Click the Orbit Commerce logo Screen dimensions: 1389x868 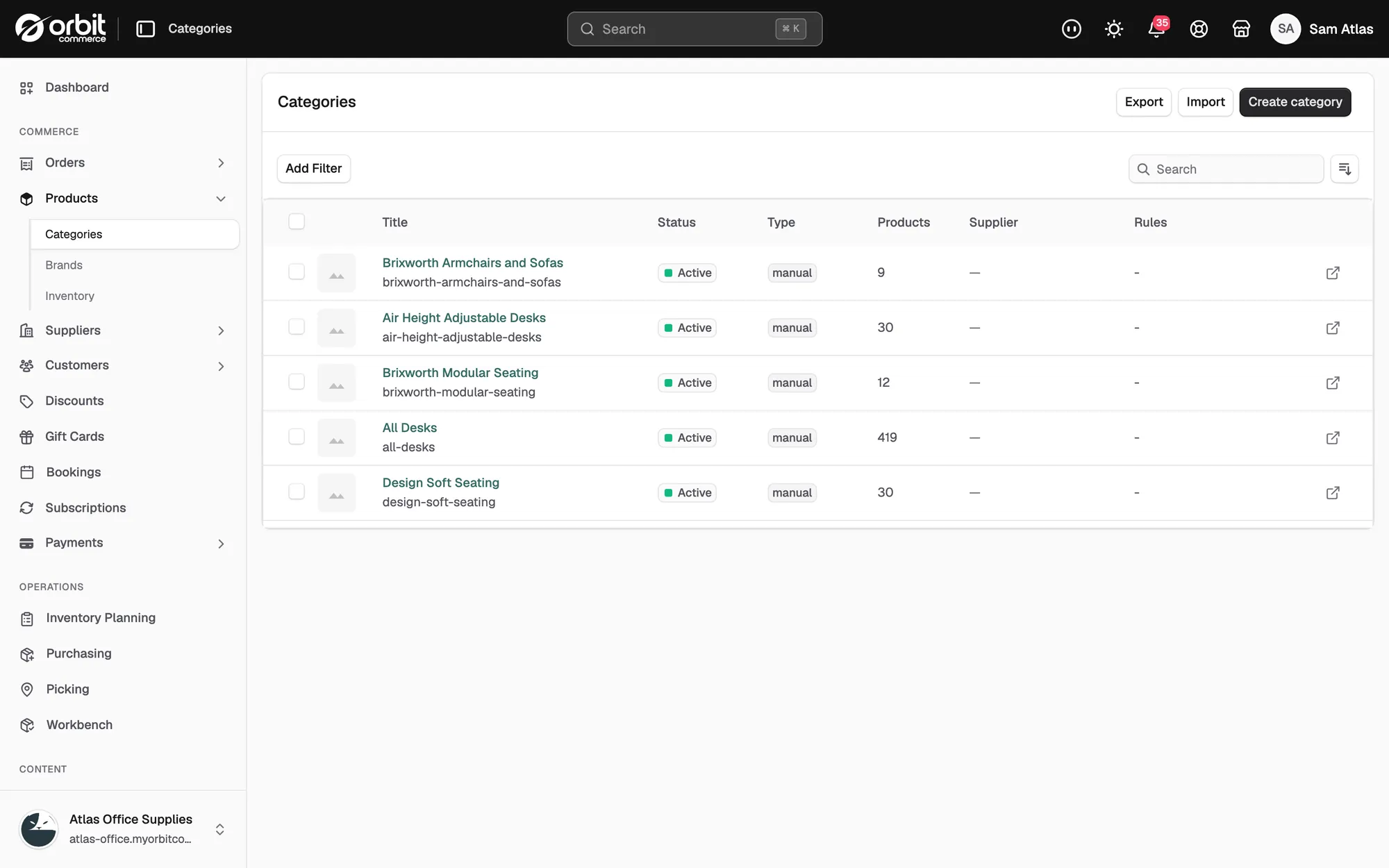point(61,28)
